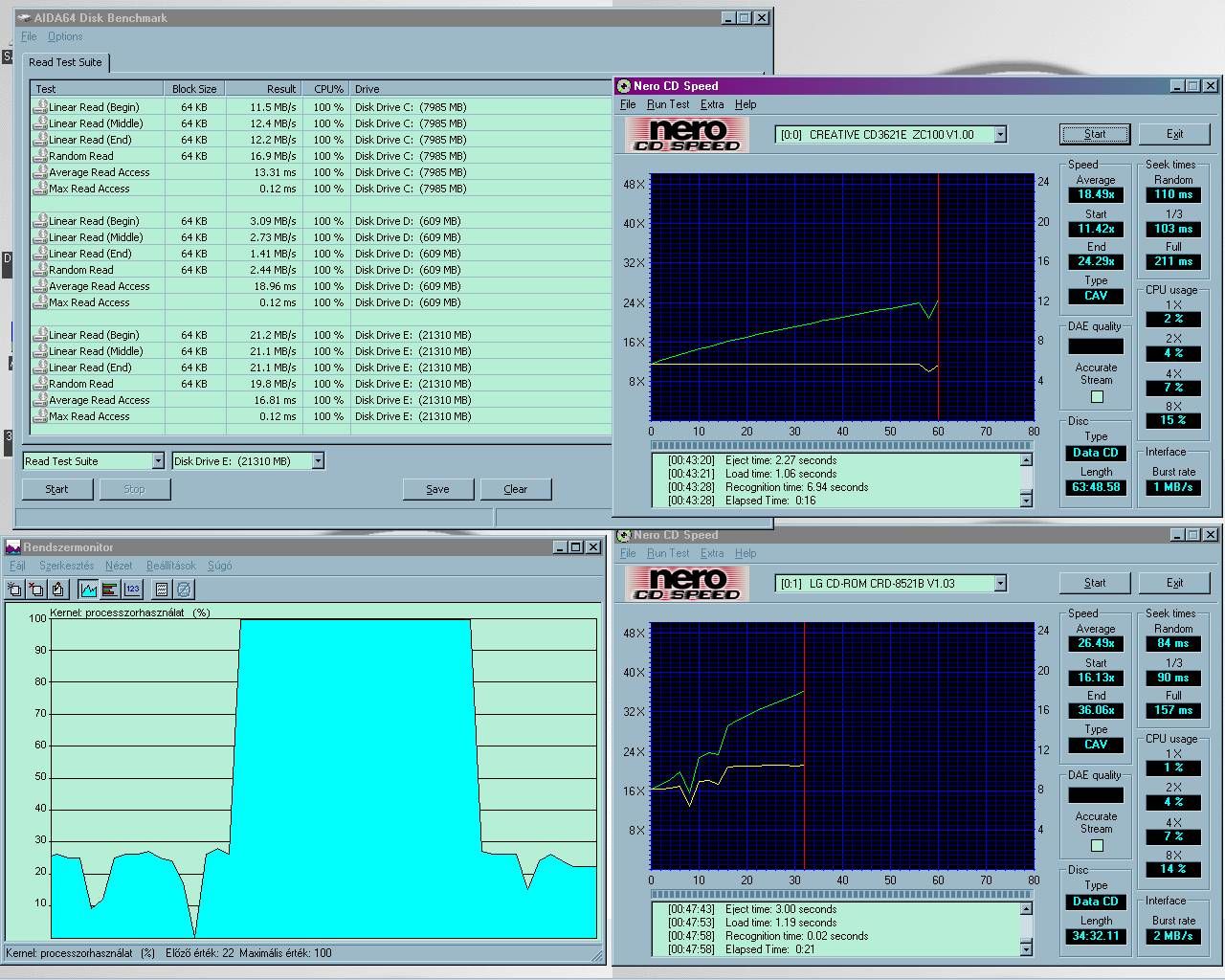Click the Rendszermonitor title bar icon
The image size is (1225, 980).
pyautogui.click(x=13, y=546)
